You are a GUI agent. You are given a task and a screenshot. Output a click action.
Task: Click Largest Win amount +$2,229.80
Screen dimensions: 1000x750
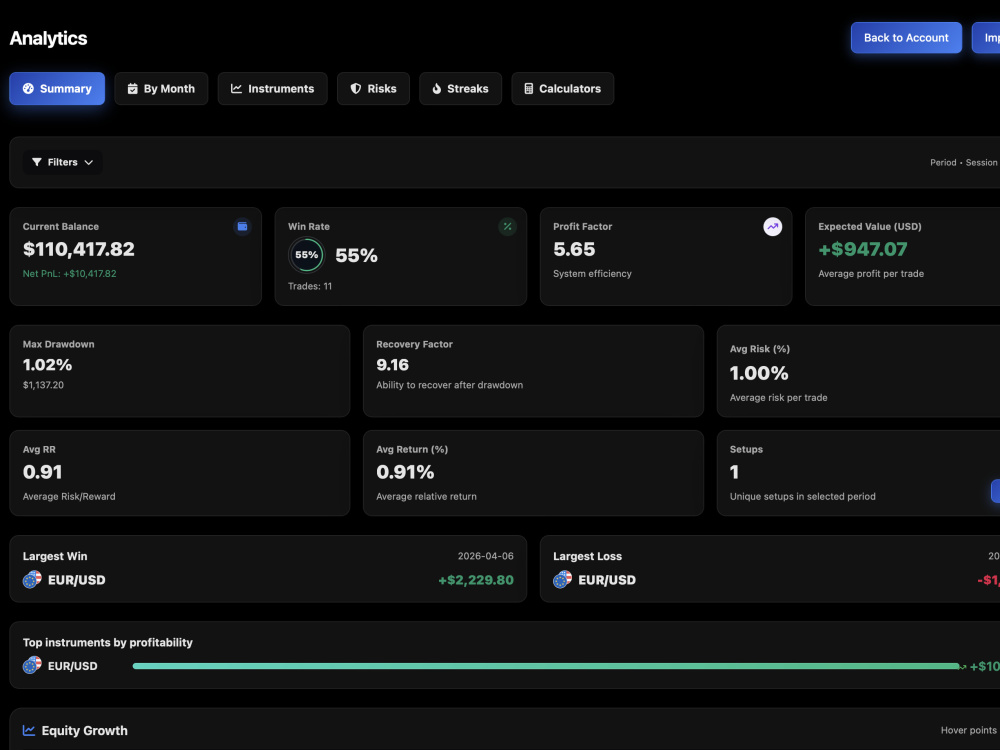pos(476,580)
